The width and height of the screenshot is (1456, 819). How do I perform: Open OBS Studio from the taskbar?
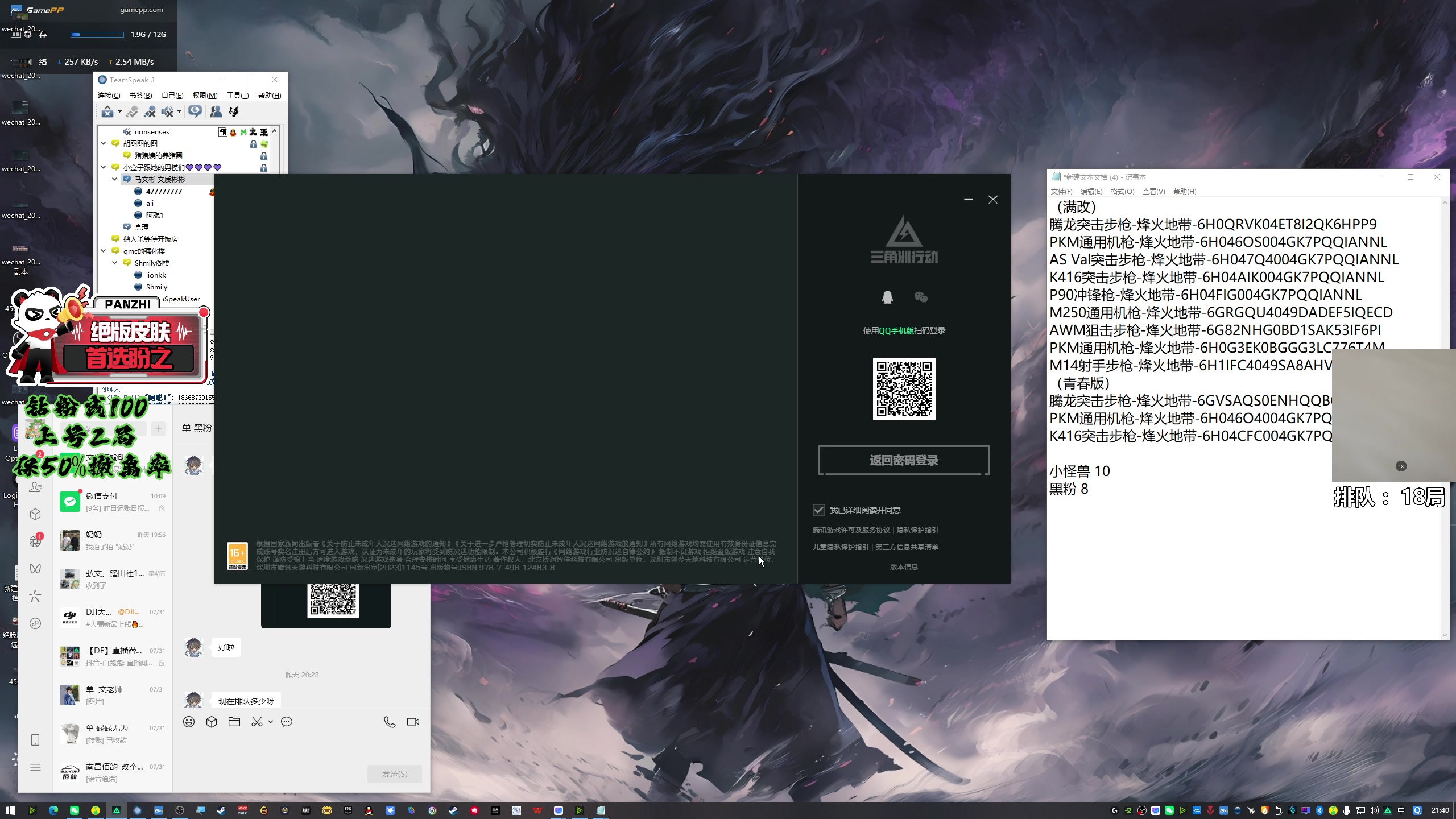pos(180,810)
